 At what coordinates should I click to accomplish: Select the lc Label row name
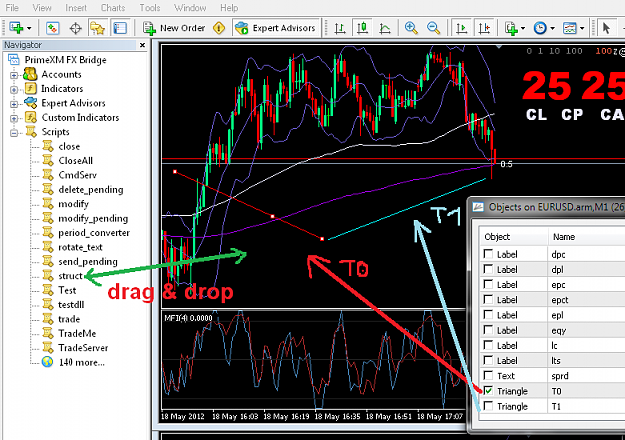coord(554,346)
